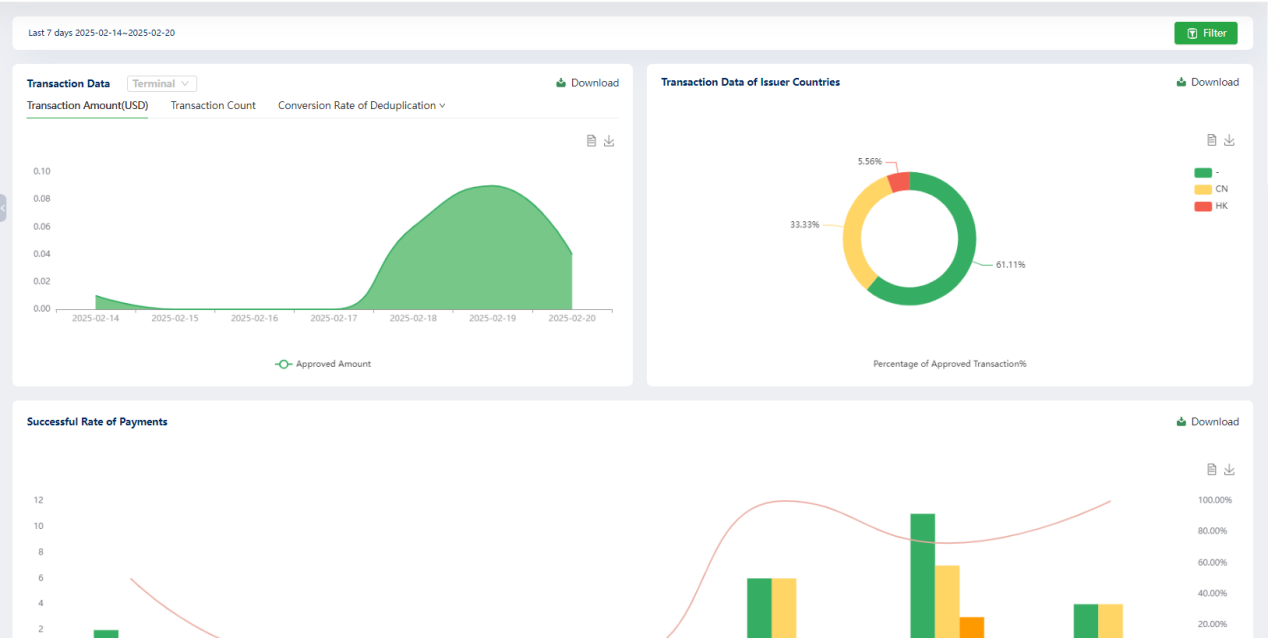Download Successful Rate of Payments data
This screenshot has height=638, width=1268.
click(1207, 422)
